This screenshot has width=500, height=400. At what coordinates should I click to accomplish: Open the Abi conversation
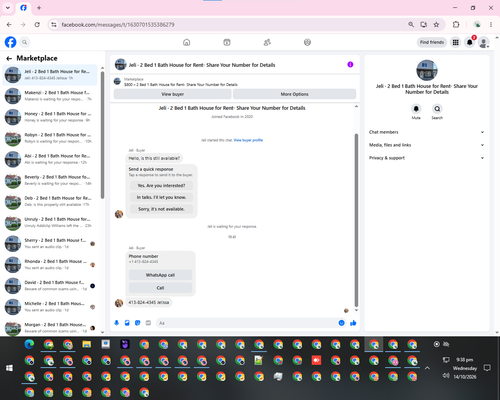(50, 159)
